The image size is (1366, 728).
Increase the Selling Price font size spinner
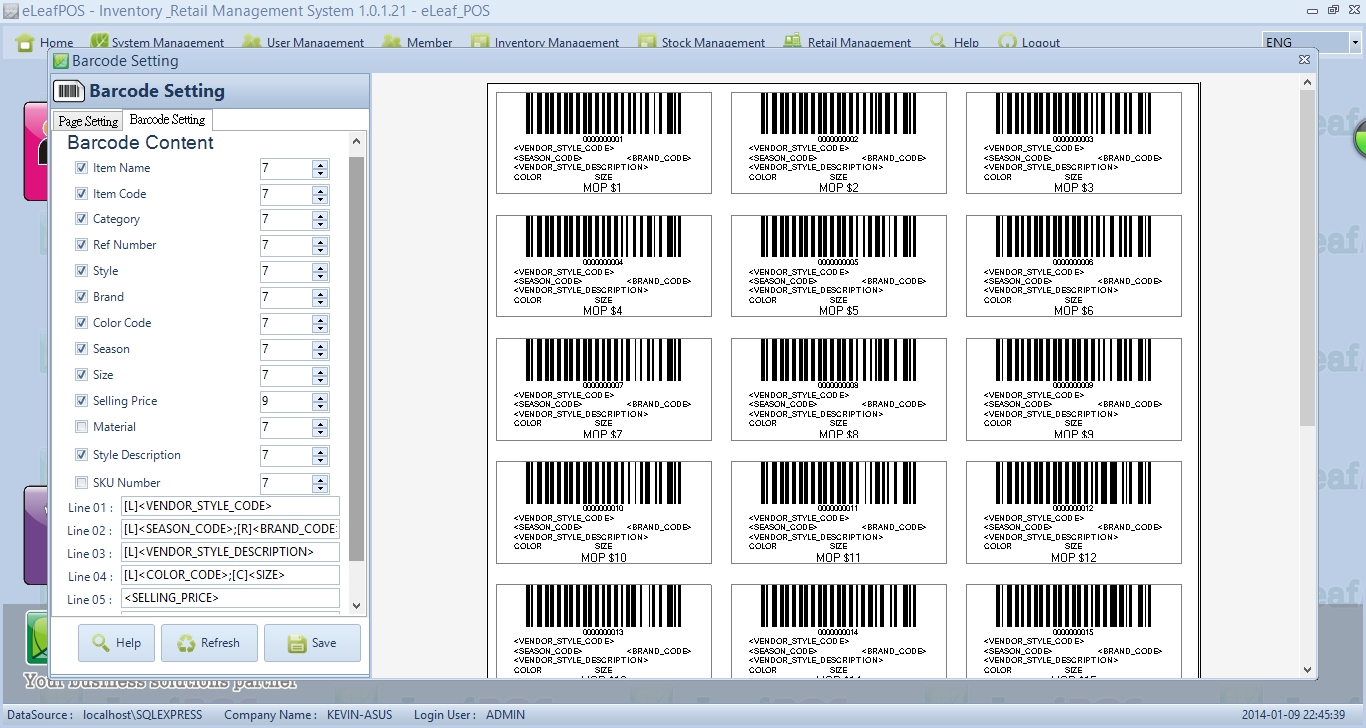(320, 397)
